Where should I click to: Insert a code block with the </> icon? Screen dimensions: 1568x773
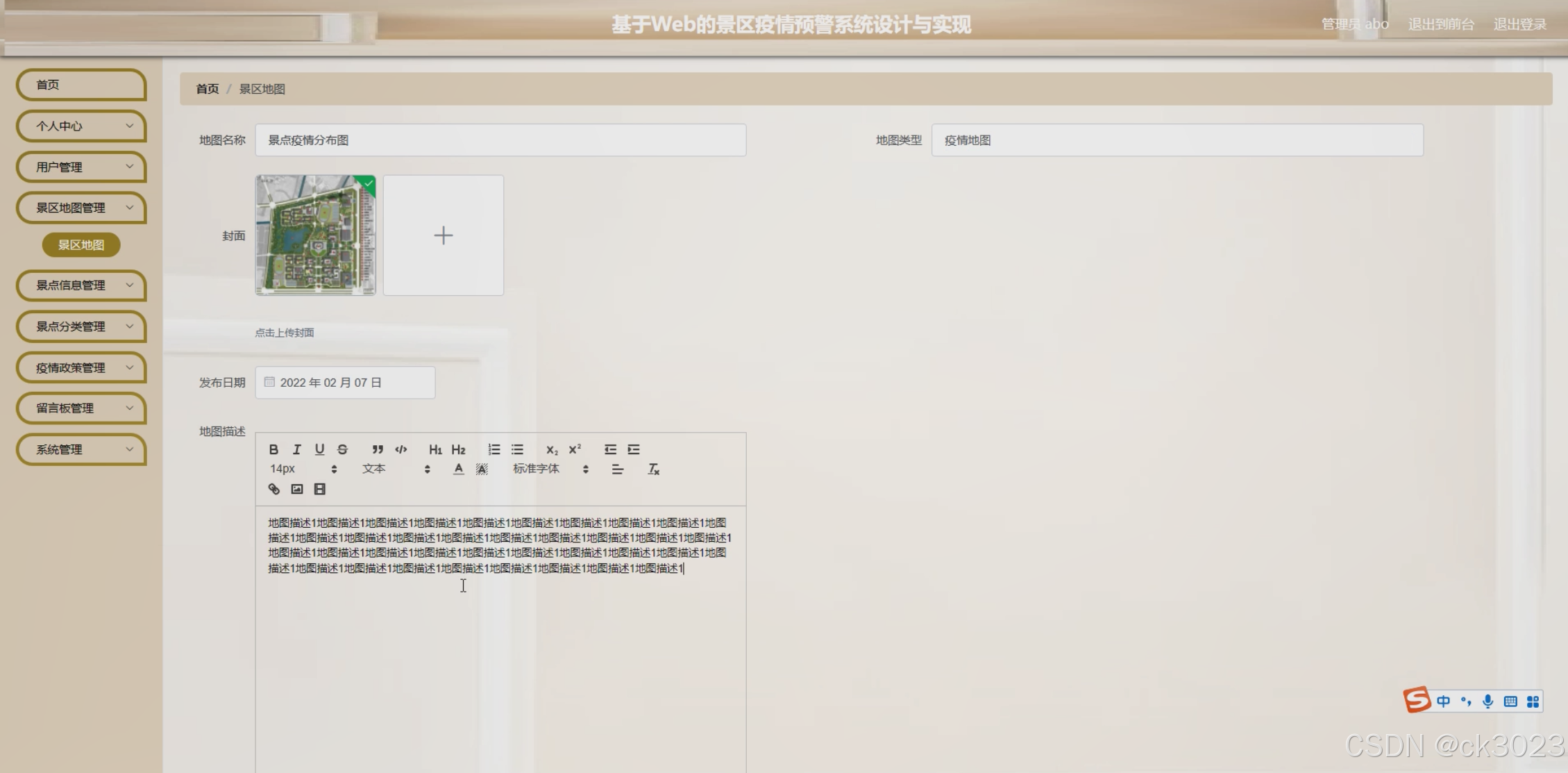pos(401,449)
